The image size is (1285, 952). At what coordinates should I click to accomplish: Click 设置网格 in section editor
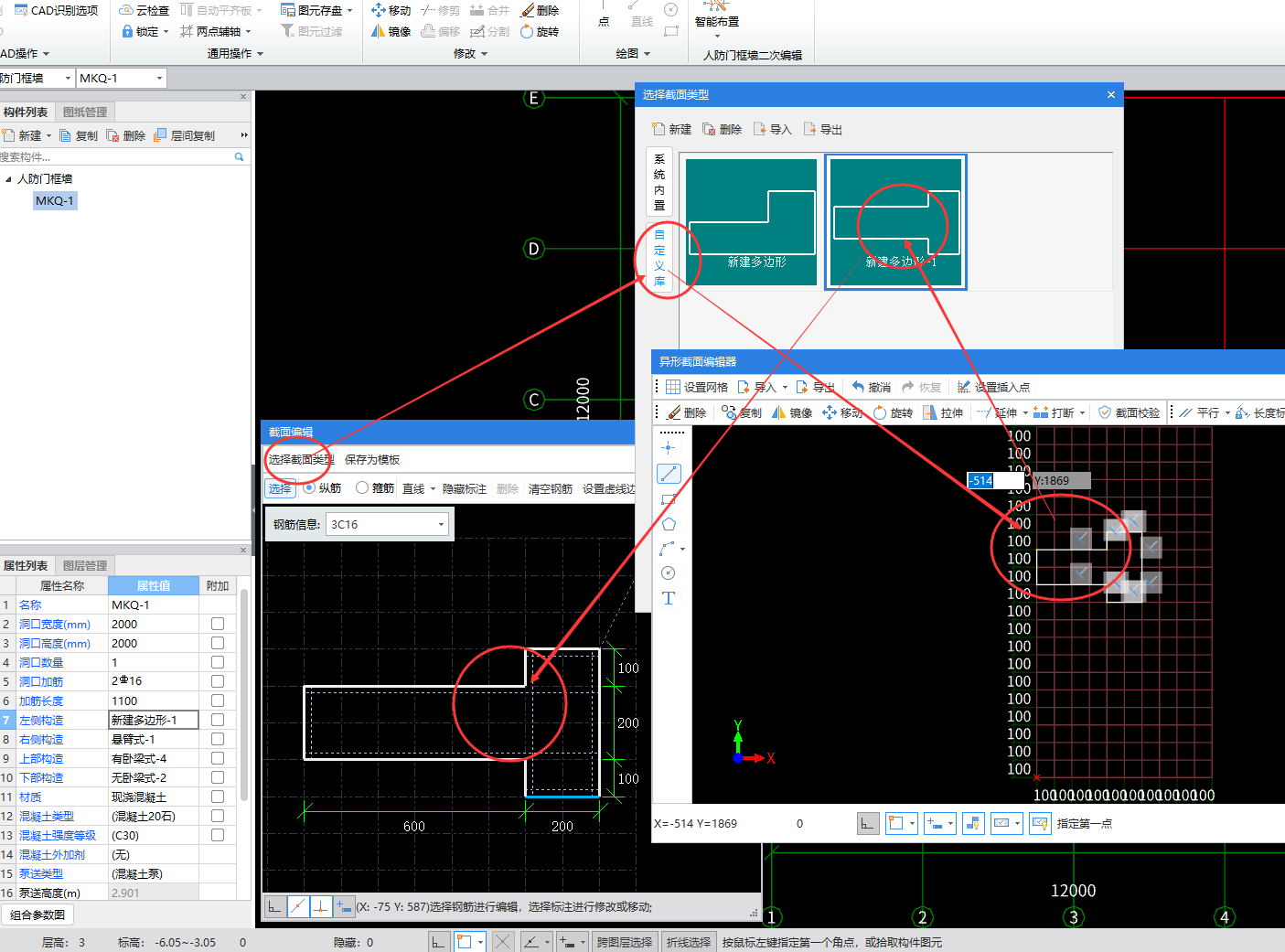(696, 387)
